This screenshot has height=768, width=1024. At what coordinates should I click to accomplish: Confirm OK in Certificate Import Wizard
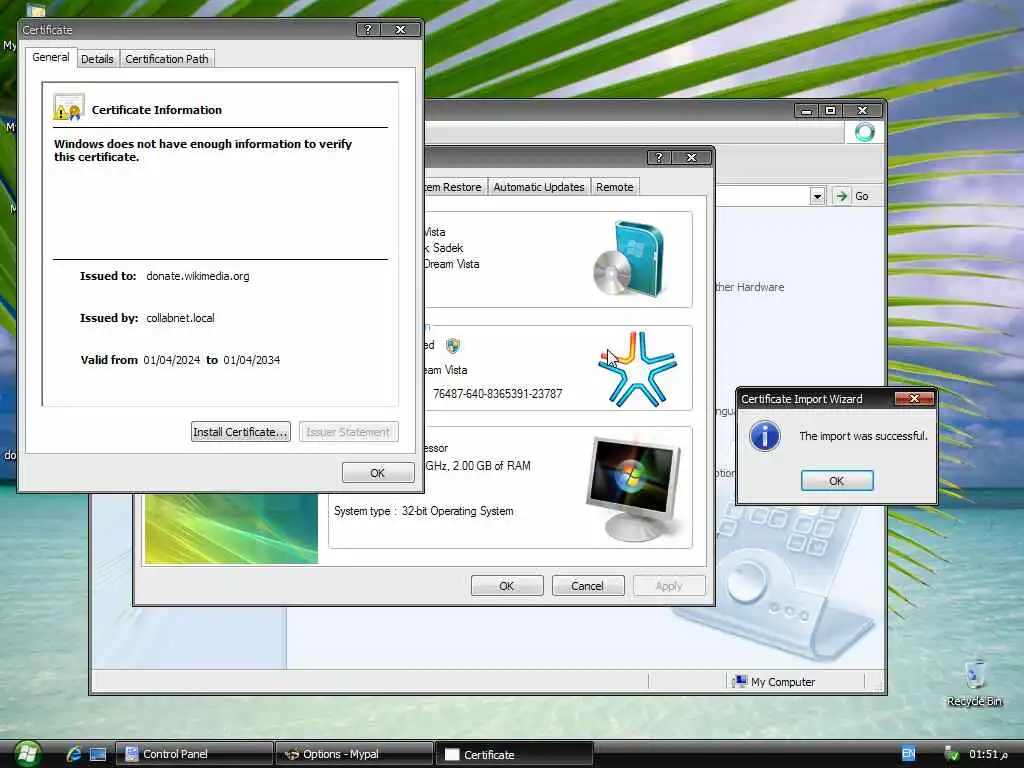pos(837,481)
